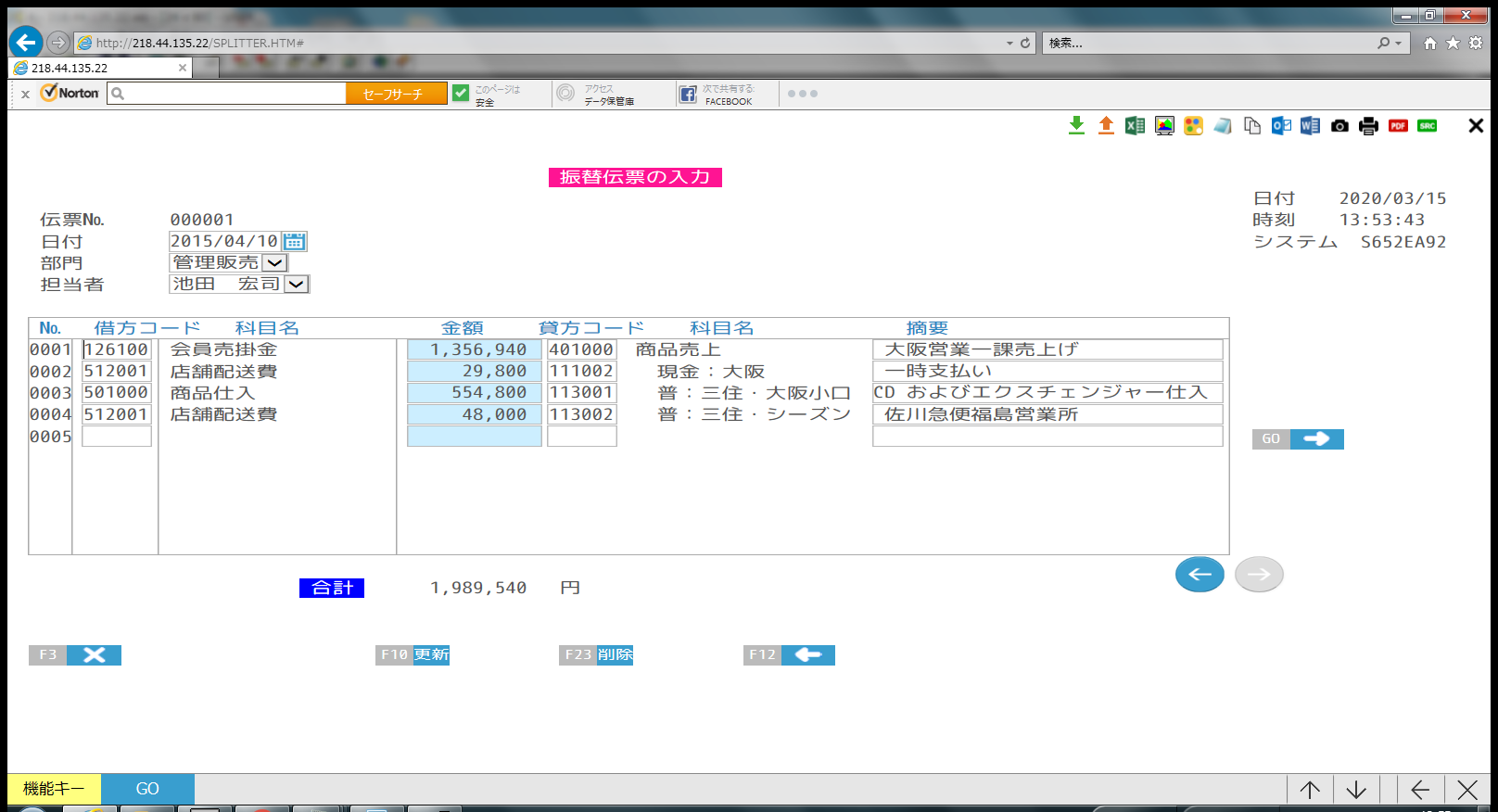Click the Norton セーフサーチ button
1498x812 pixels.
(396, 94)
